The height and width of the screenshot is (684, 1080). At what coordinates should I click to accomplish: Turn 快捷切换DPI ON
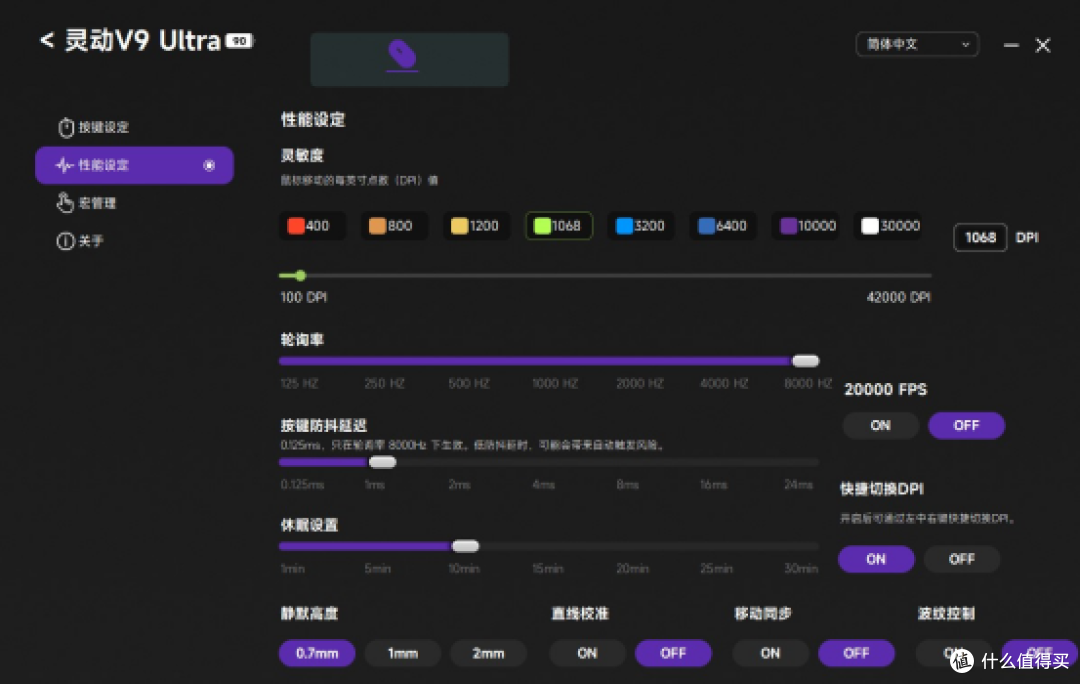click(x=876, y=559)
